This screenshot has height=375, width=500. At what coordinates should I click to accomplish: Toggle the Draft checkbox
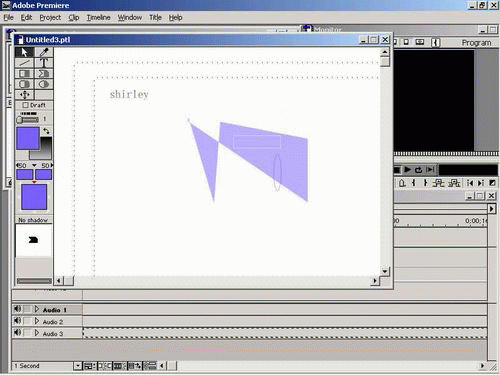click(x=25, y=105)
